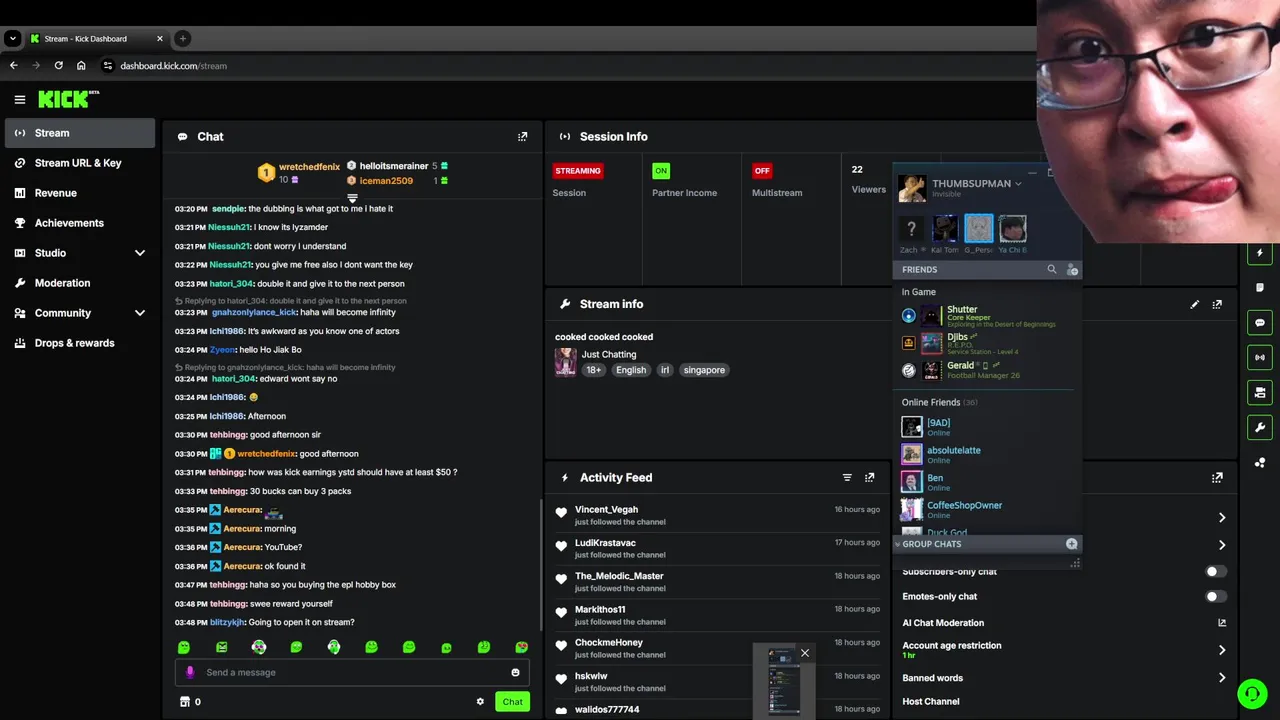This screenshot has width=1280, height=720.
Task: Go to browser home page
Action: (x=81, y=66)
